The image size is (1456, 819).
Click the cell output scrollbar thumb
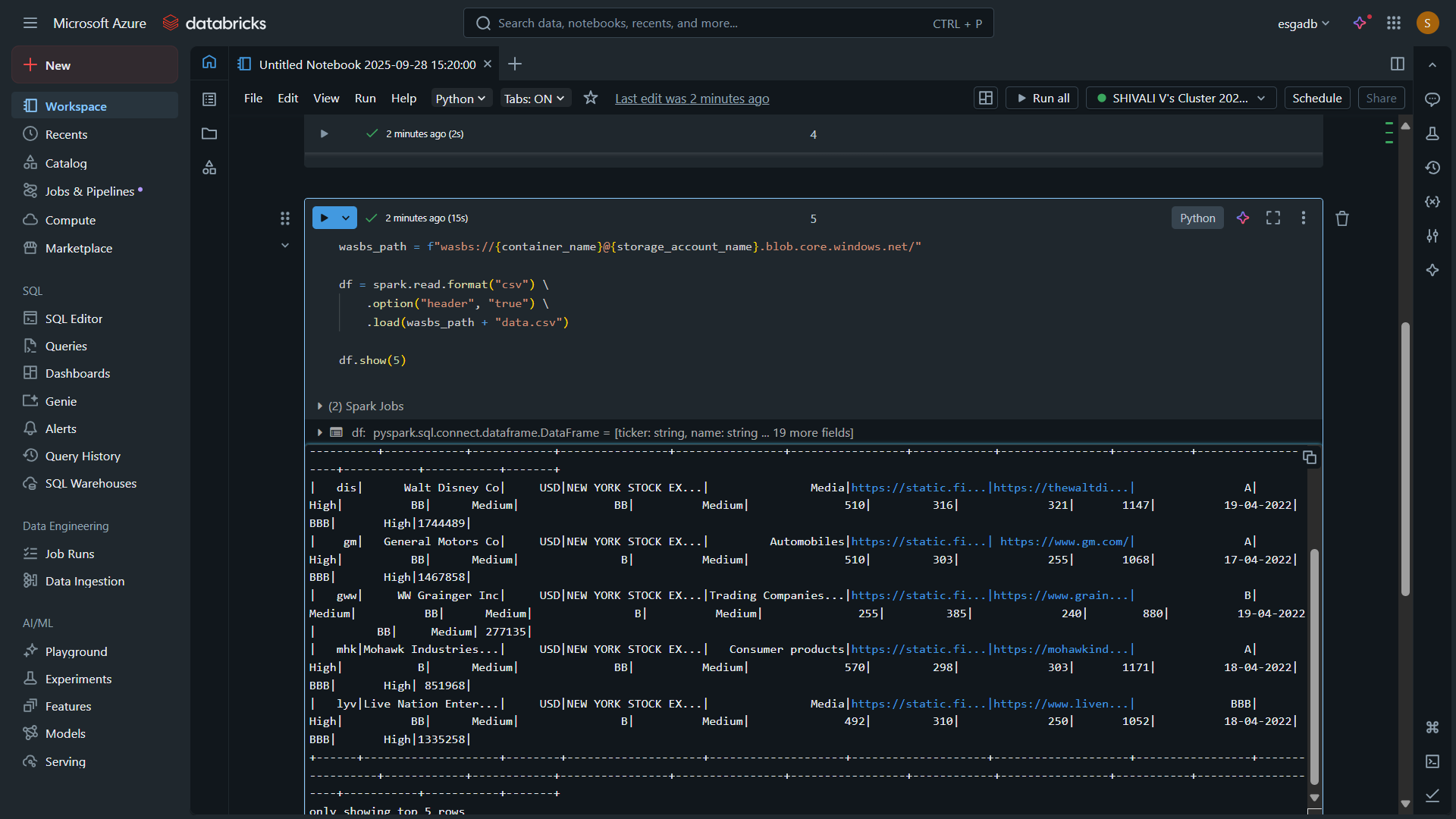coord(1314,666)
